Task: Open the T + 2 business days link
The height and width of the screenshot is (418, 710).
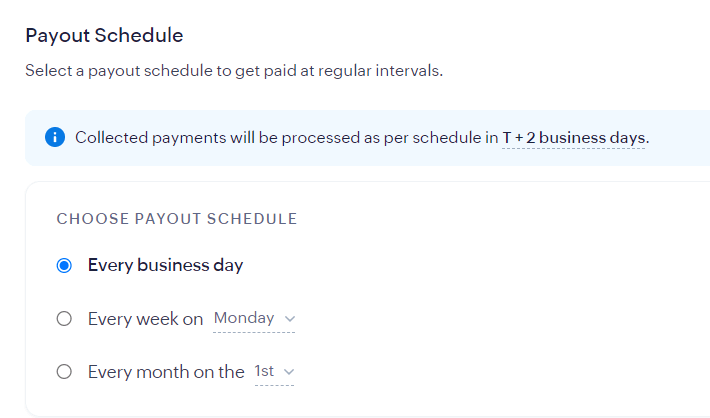Action: point(574,137)
